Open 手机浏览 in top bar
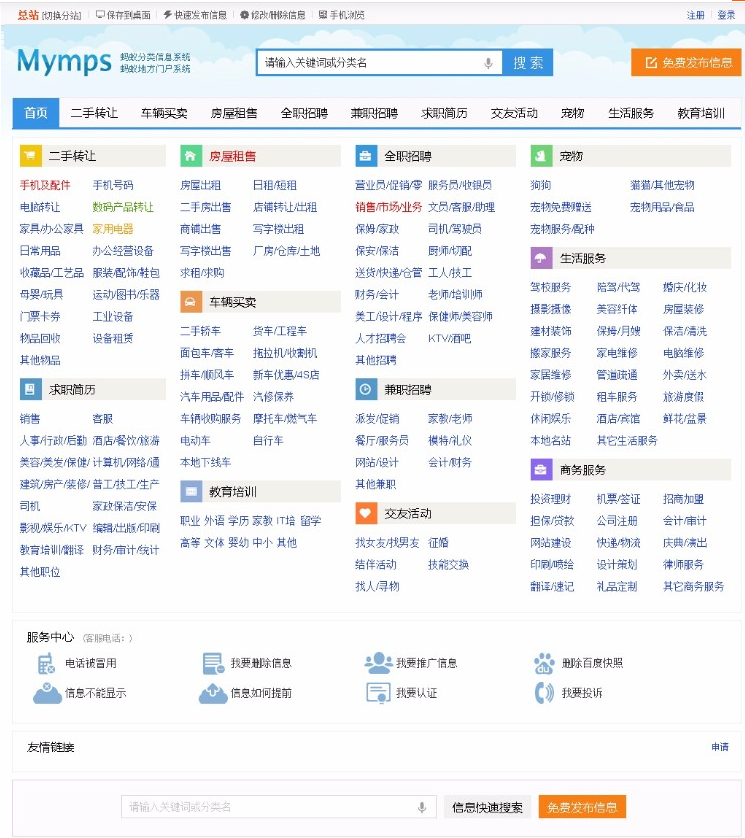This screenshot has height=838, width=745. (x=342, y=15)
